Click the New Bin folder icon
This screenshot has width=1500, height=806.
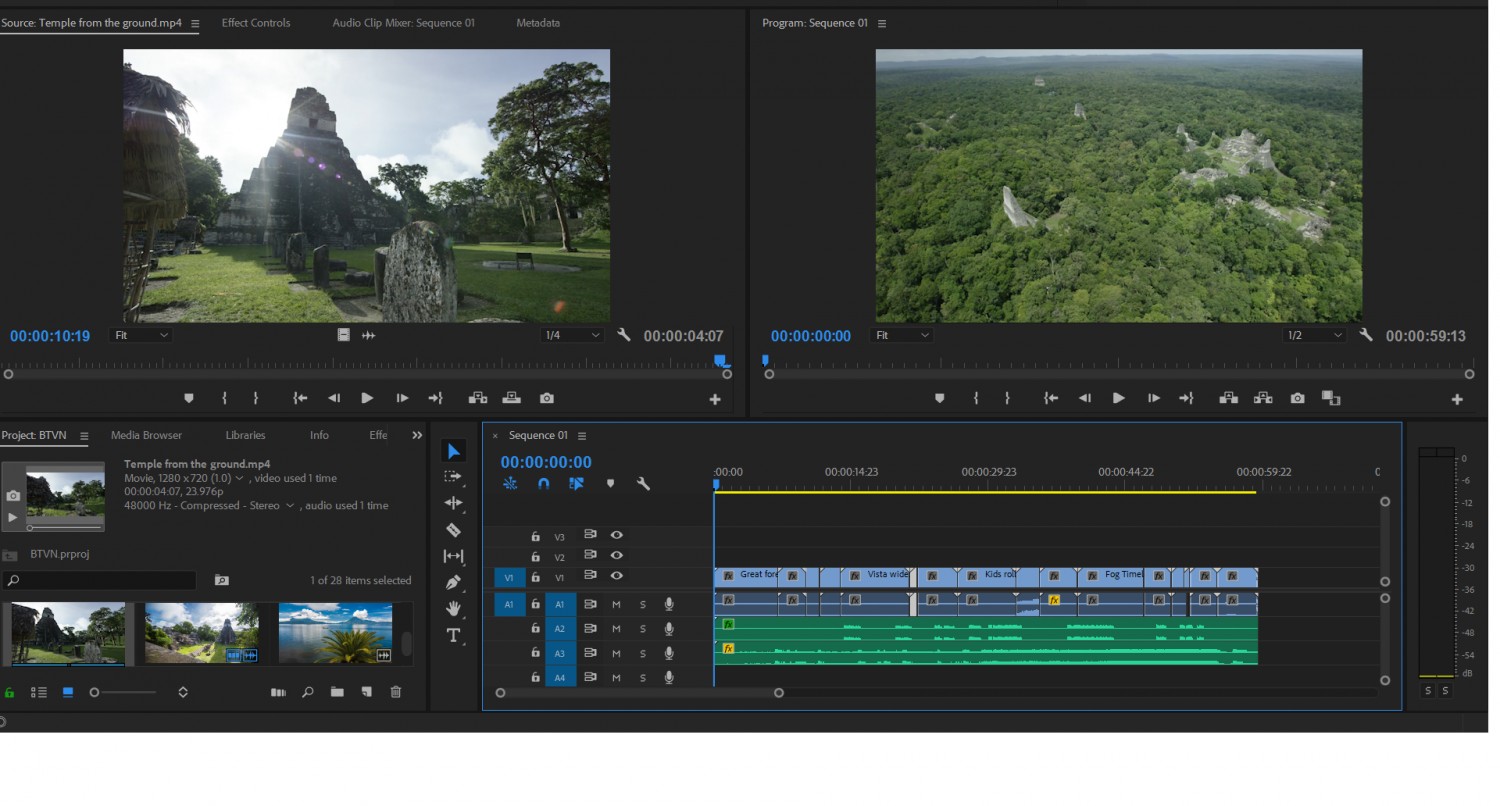point(337,692)
